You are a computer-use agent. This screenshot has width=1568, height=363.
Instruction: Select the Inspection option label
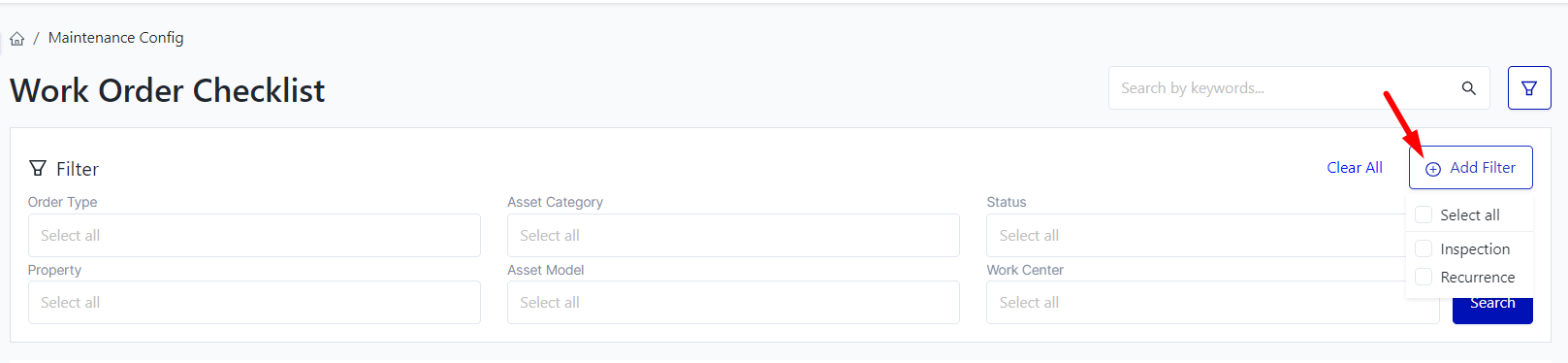pos(1475,249)
